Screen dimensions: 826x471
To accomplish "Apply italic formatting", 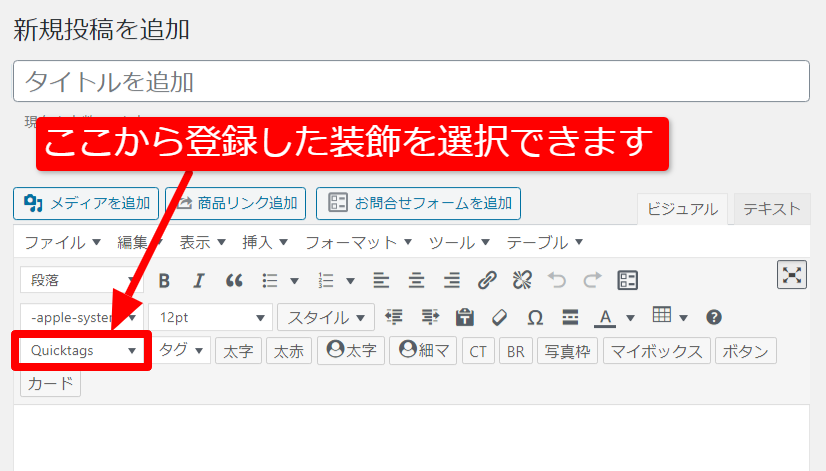I will coord(199,280).
